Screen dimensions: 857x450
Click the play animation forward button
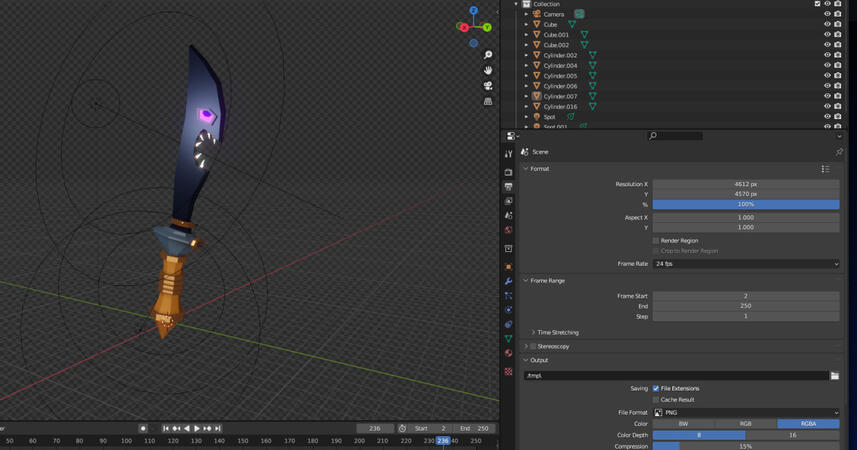197,428
